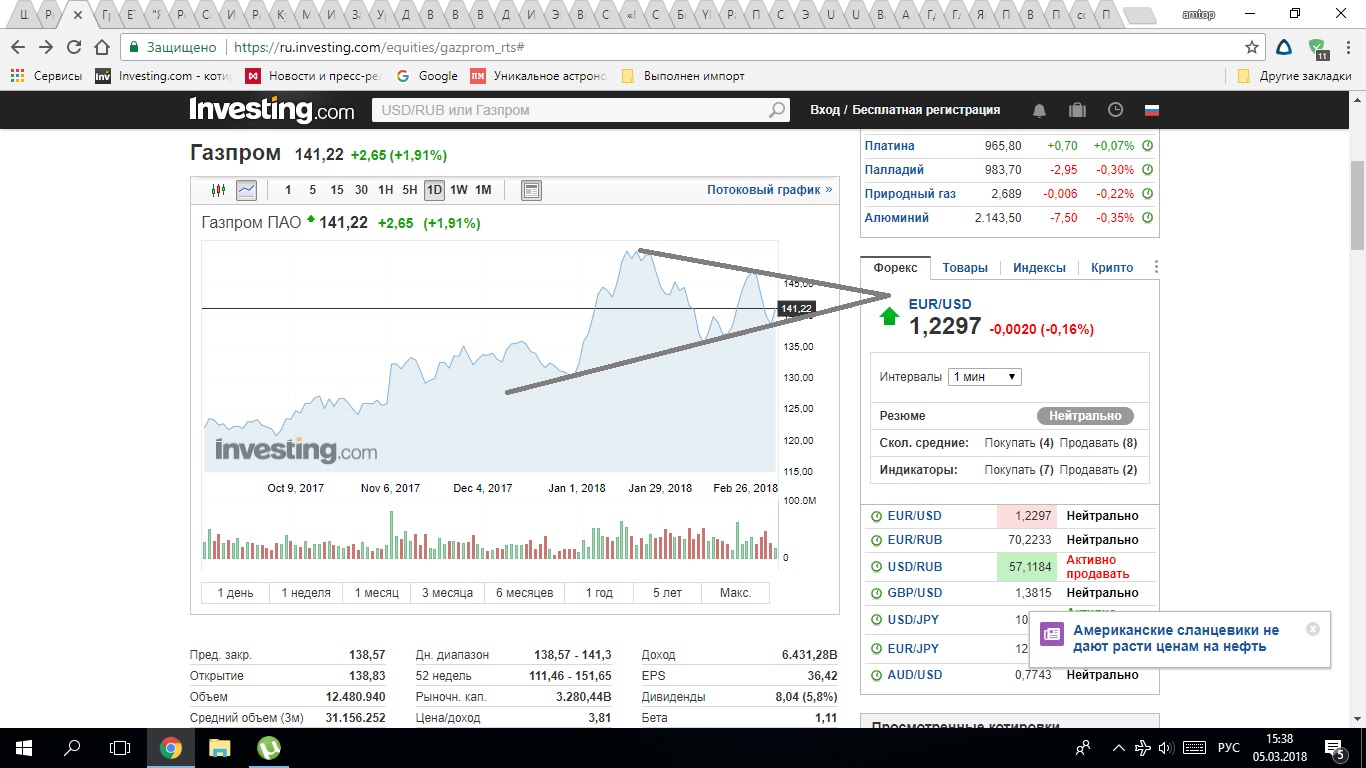Open Другие закладки bookmarks folder

pos(1294,76)
